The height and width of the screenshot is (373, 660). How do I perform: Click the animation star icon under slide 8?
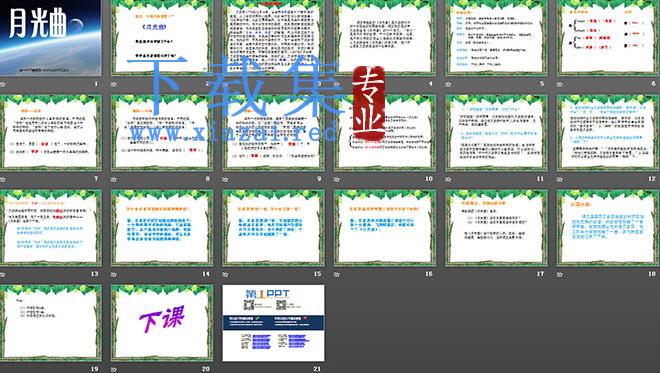[114, 179]
